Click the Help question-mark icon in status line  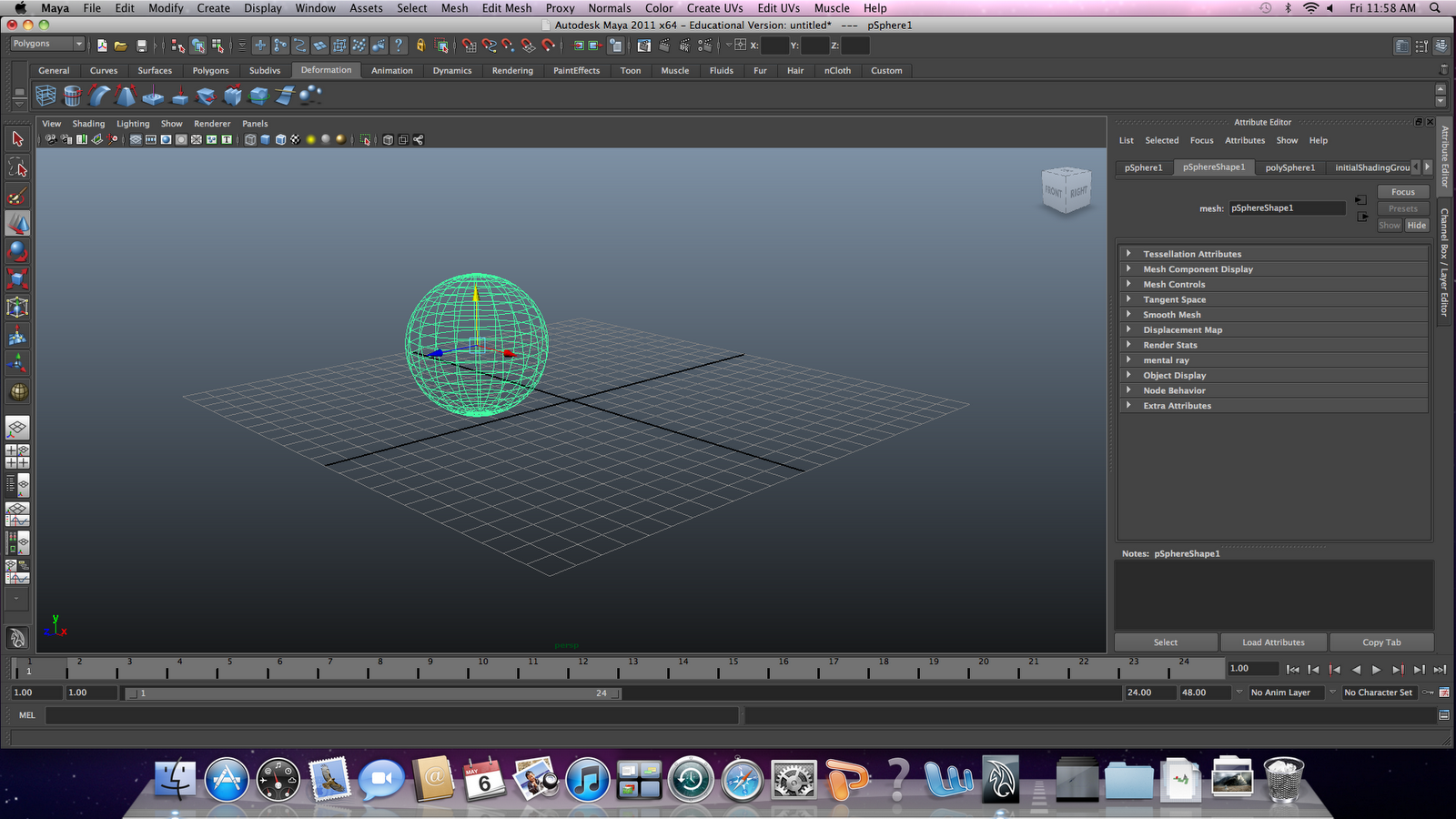(399, 45)
